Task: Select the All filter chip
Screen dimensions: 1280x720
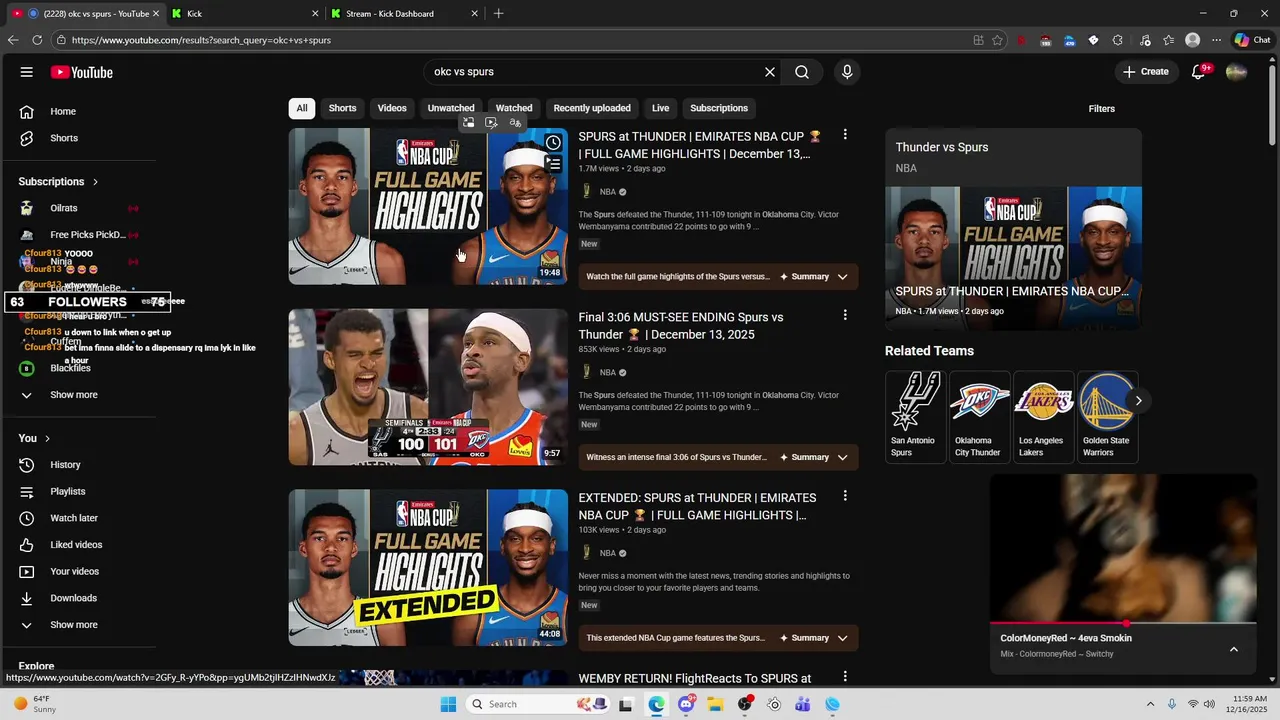Action: coord(302,108)
